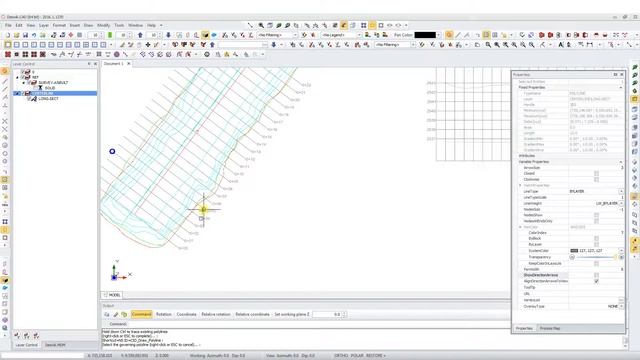Screen dimensions: 640x360
Task: Click the red four-squares icon in third toolbar row
Action: 8,54
